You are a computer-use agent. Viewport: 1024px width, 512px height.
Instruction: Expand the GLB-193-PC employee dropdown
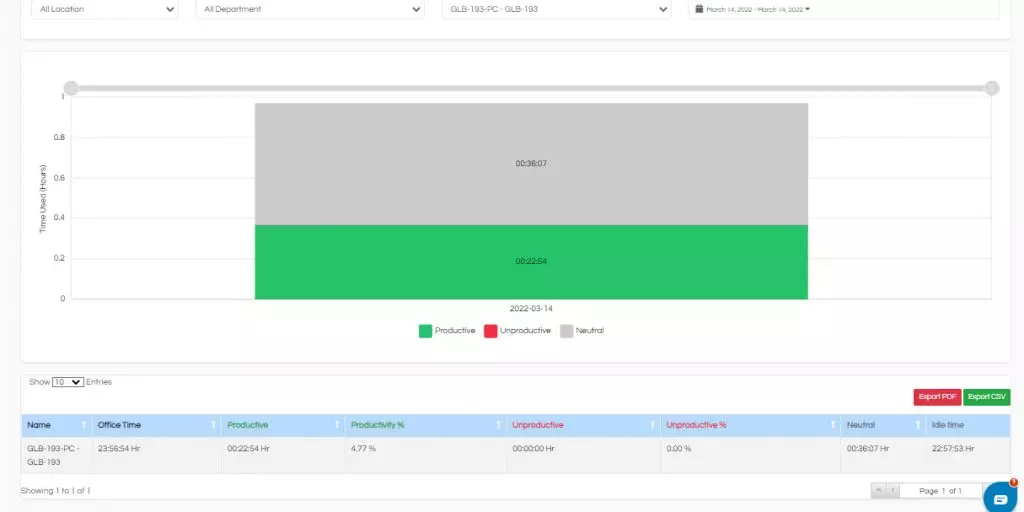[x=556, y=9]
